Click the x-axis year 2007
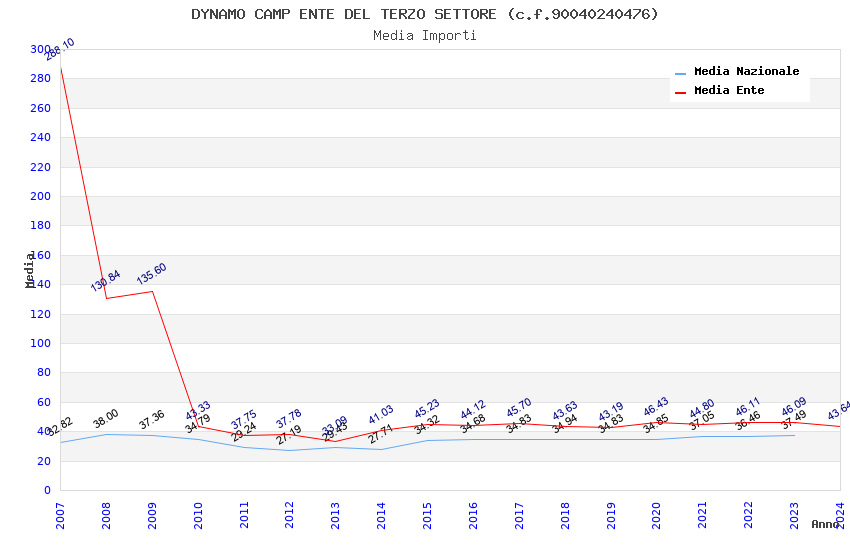850x550 pixels. [x=60, y=515]
